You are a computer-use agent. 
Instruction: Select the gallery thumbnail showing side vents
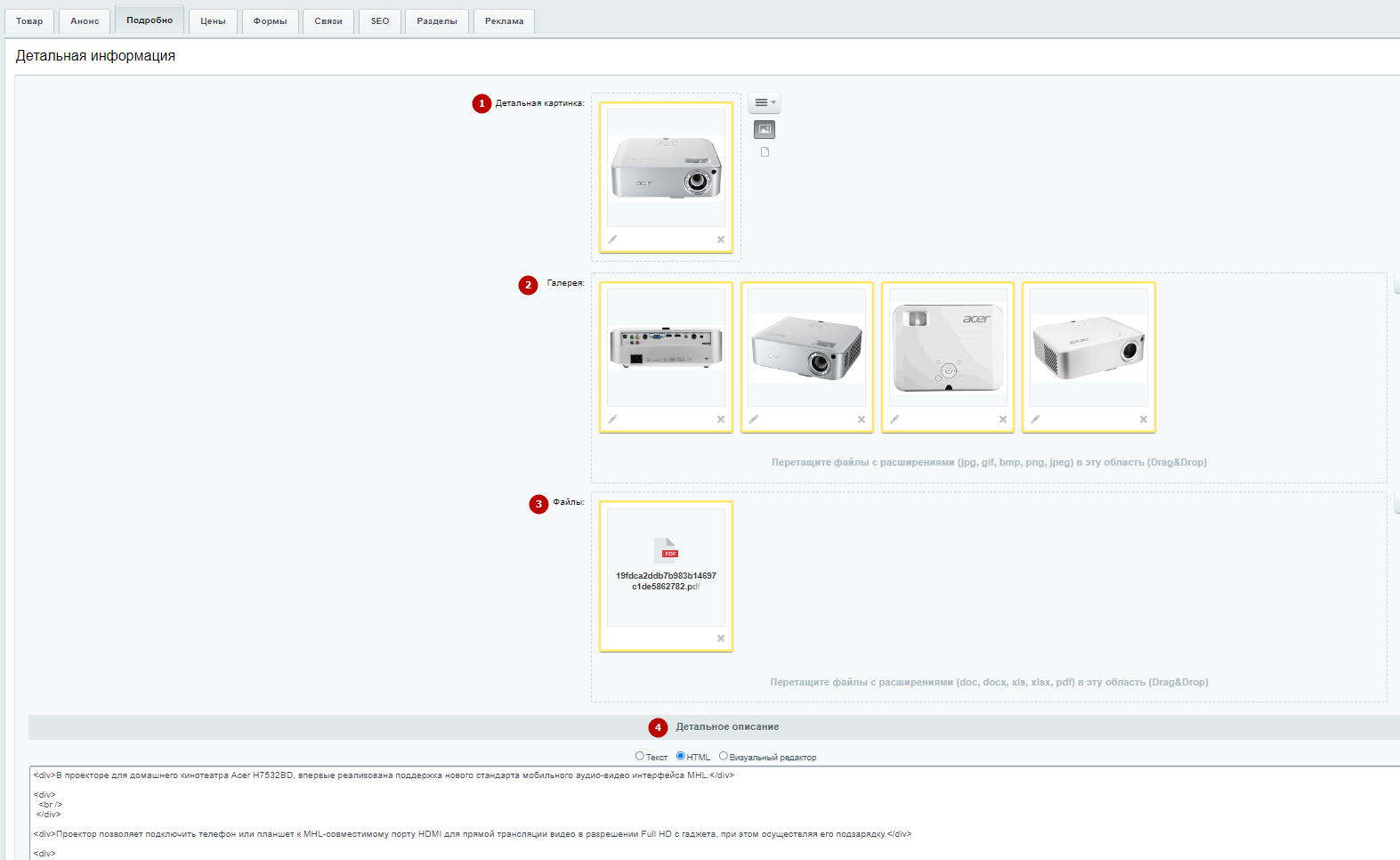coord(1088,348)
